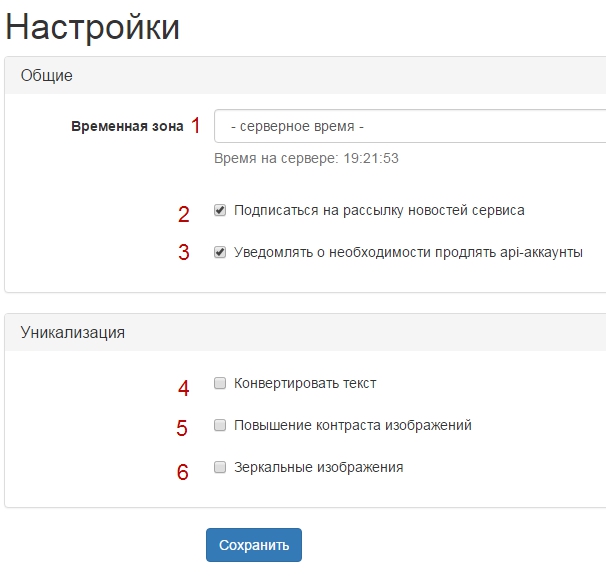
Task: Open the «Временная зона» dropdown
Action: click(410, 127)
